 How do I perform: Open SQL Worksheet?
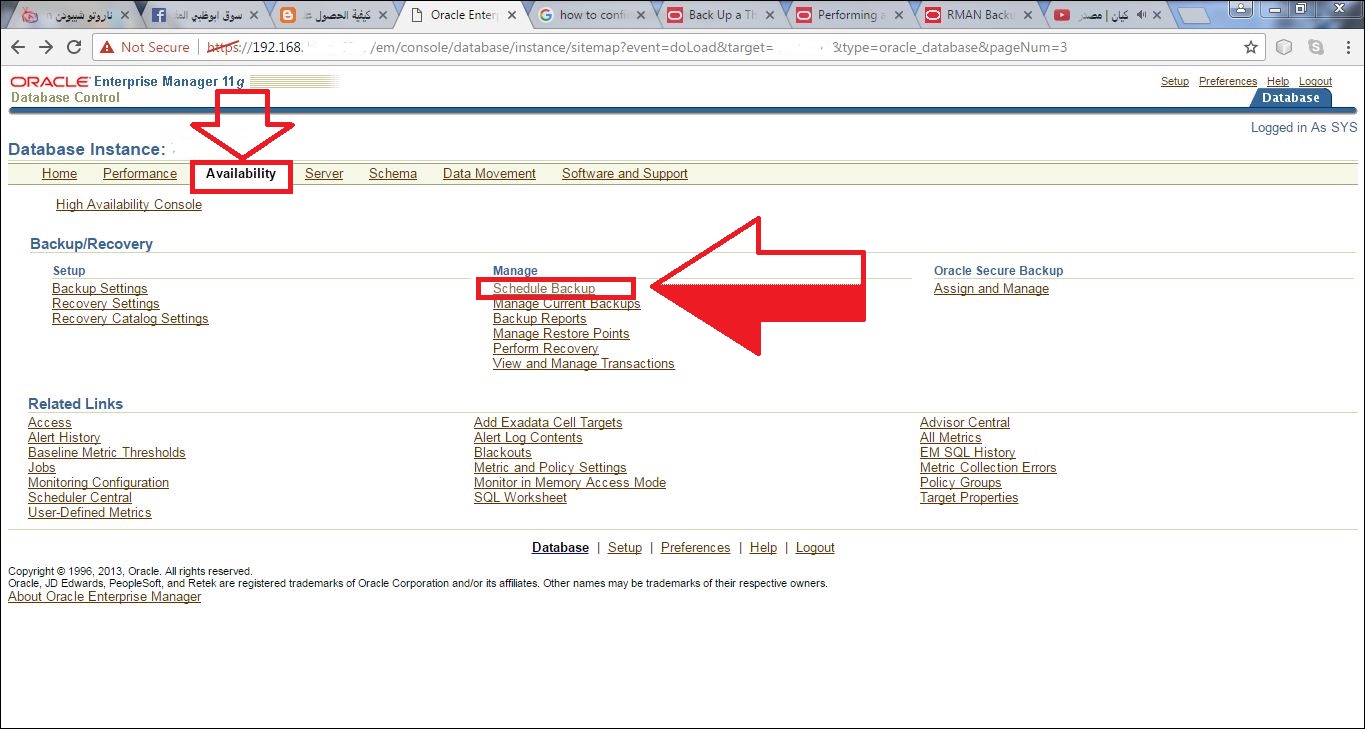[x=520, y=498]
